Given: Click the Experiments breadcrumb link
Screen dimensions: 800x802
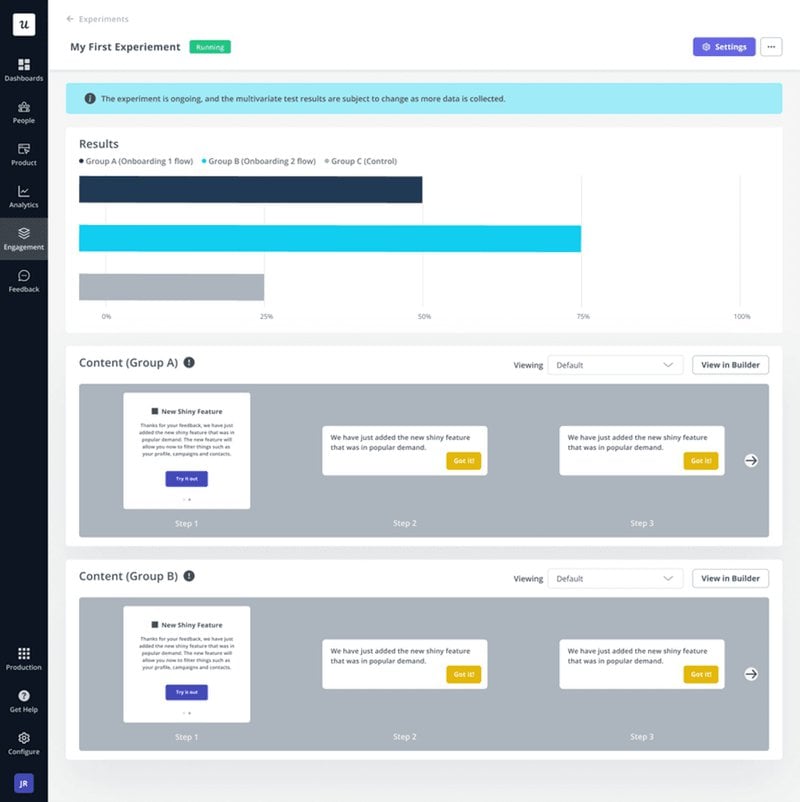Looking at the screenshot, I should click(105, 18).
